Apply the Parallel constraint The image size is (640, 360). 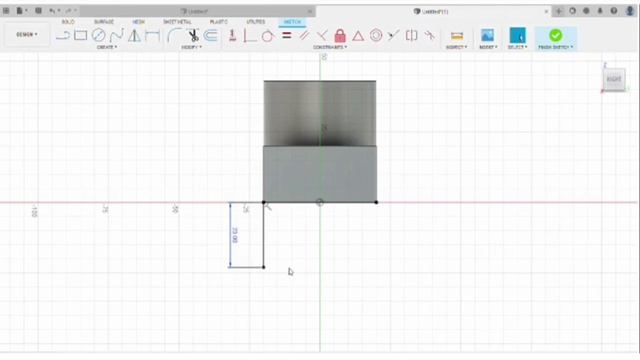click(304, 36)
